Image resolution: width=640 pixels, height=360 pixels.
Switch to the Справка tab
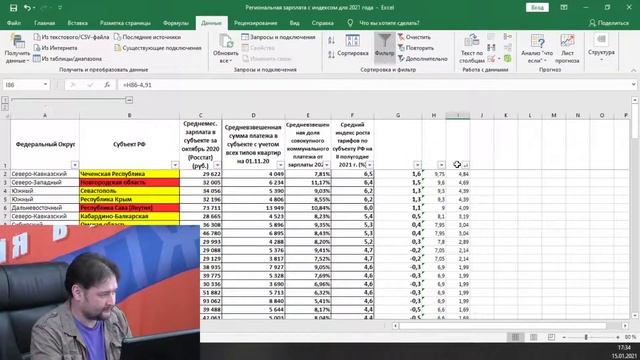(x=322, y=23)
